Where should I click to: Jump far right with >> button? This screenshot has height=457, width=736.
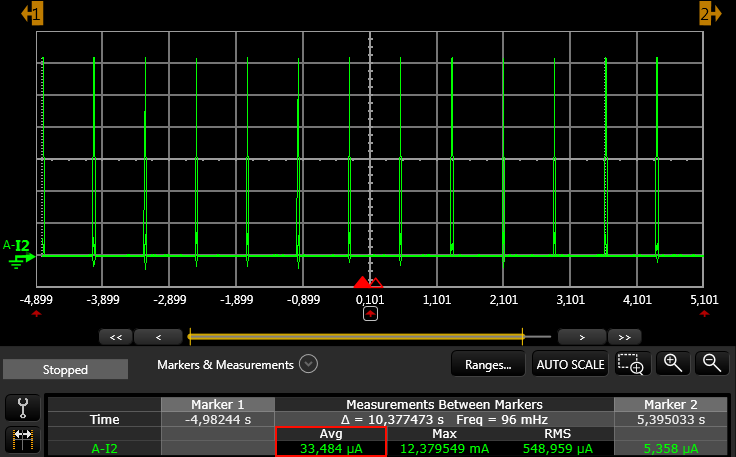tap(624, 337)
